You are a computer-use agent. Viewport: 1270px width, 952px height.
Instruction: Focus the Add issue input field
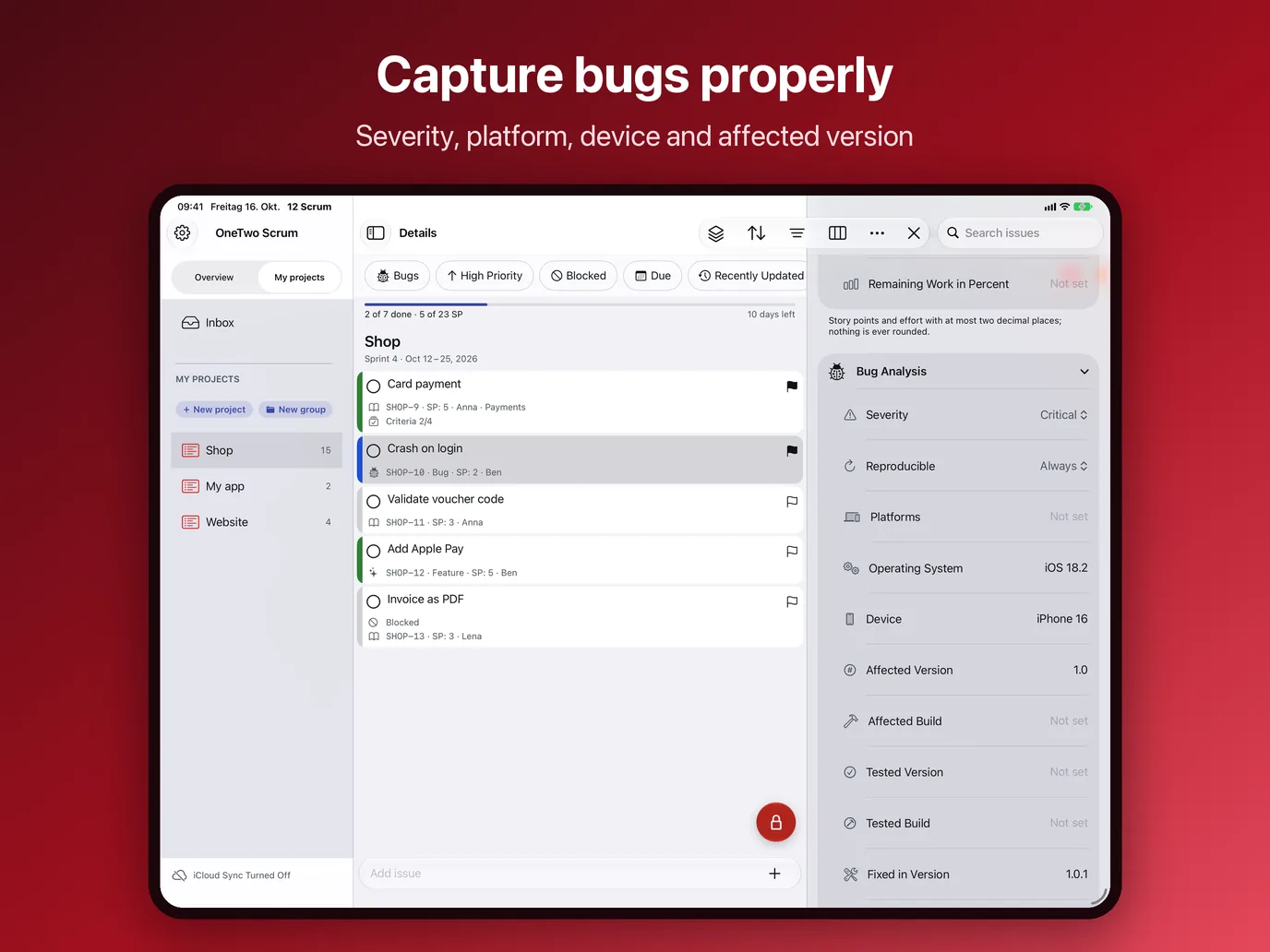click(x=580, y=874)
